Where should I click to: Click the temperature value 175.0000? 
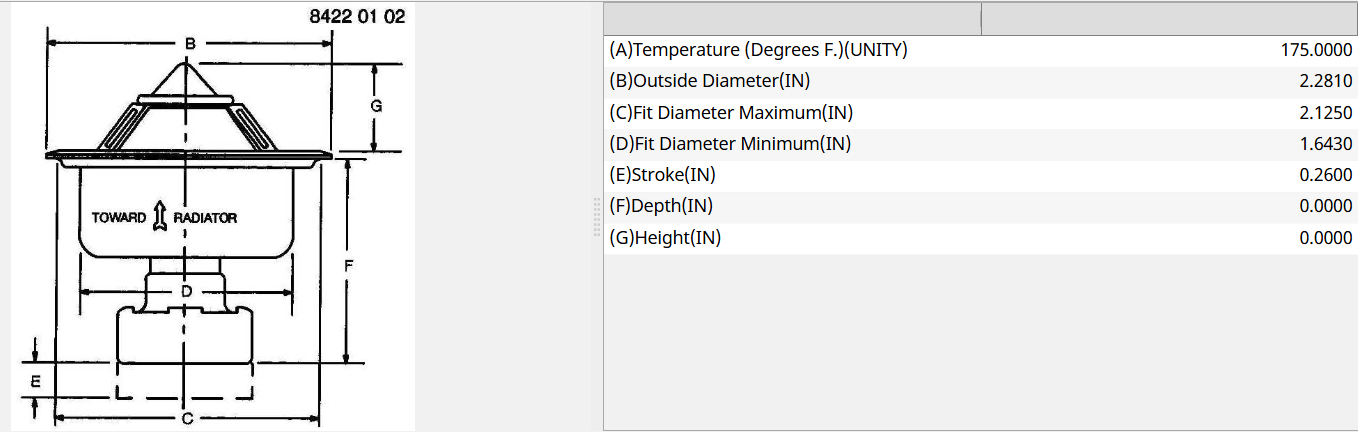click(1317, 50)
